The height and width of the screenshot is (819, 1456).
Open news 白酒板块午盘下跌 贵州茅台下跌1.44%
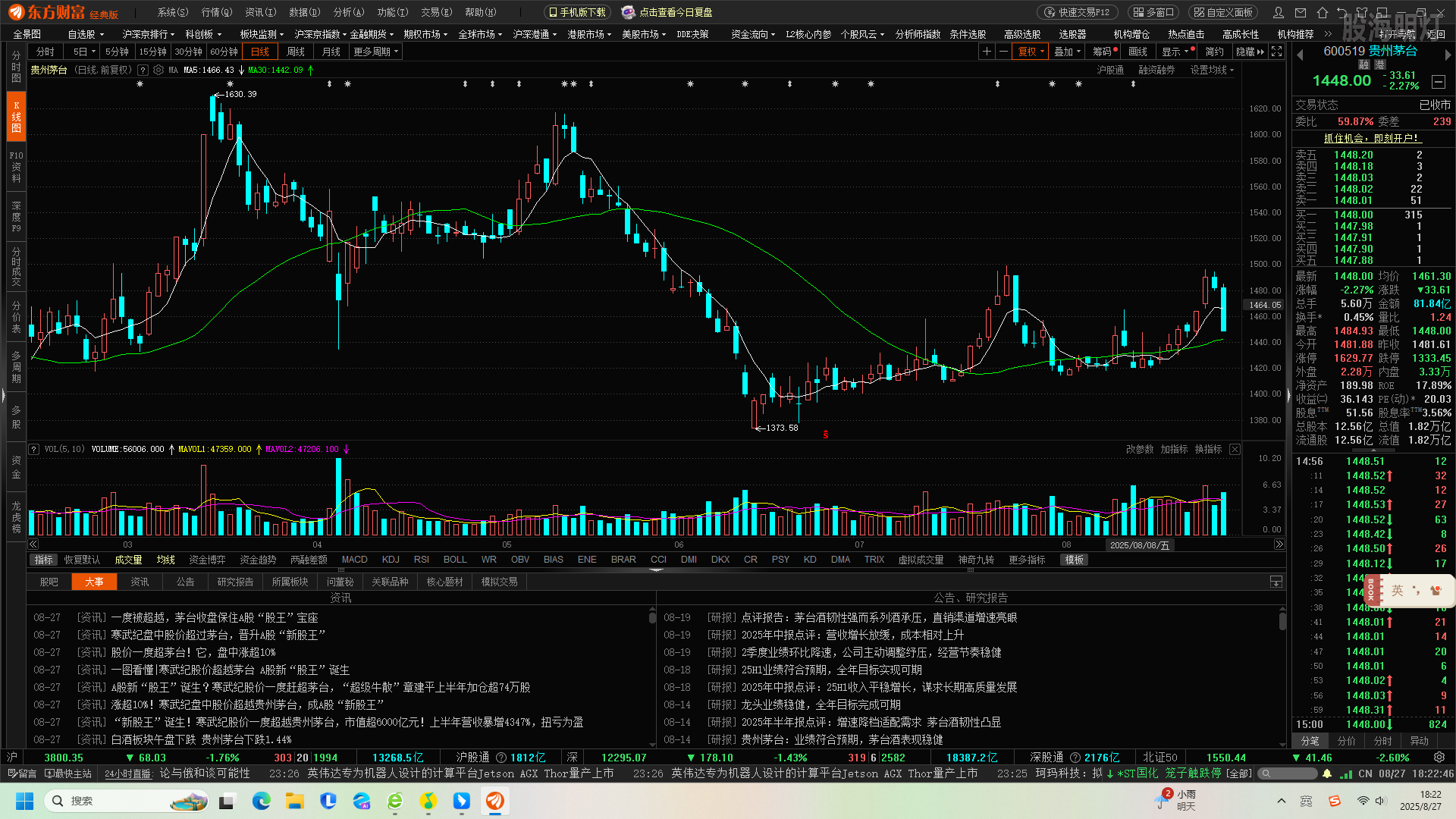click(201, 739)
